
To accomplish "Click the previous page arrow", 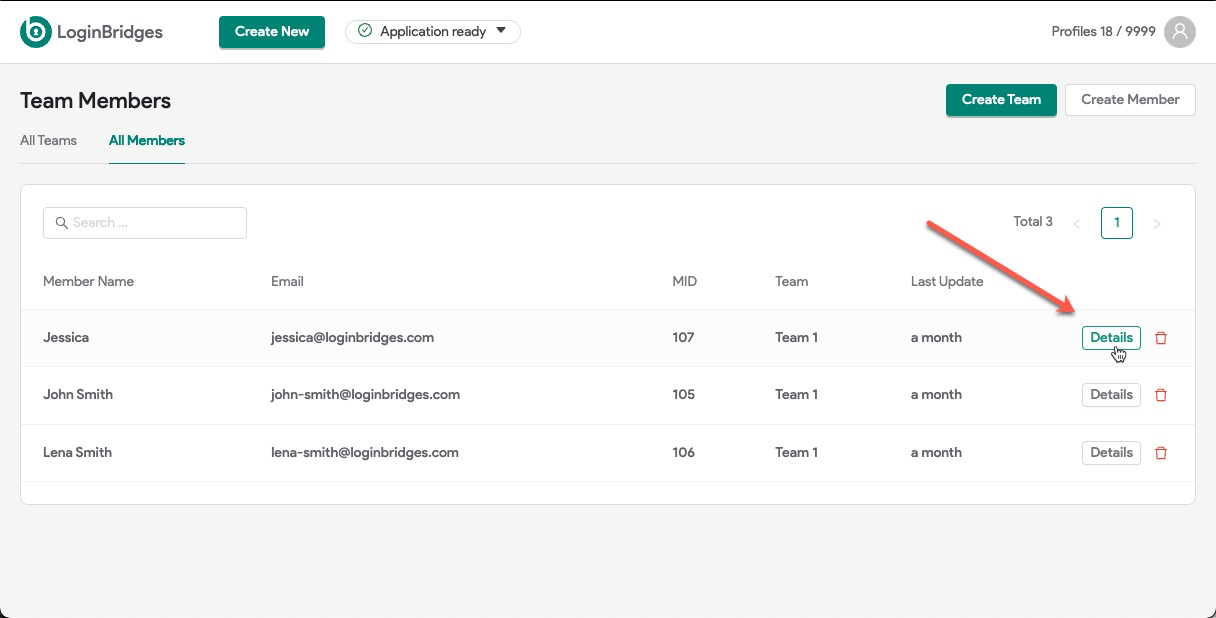I will click(1077, 223).
